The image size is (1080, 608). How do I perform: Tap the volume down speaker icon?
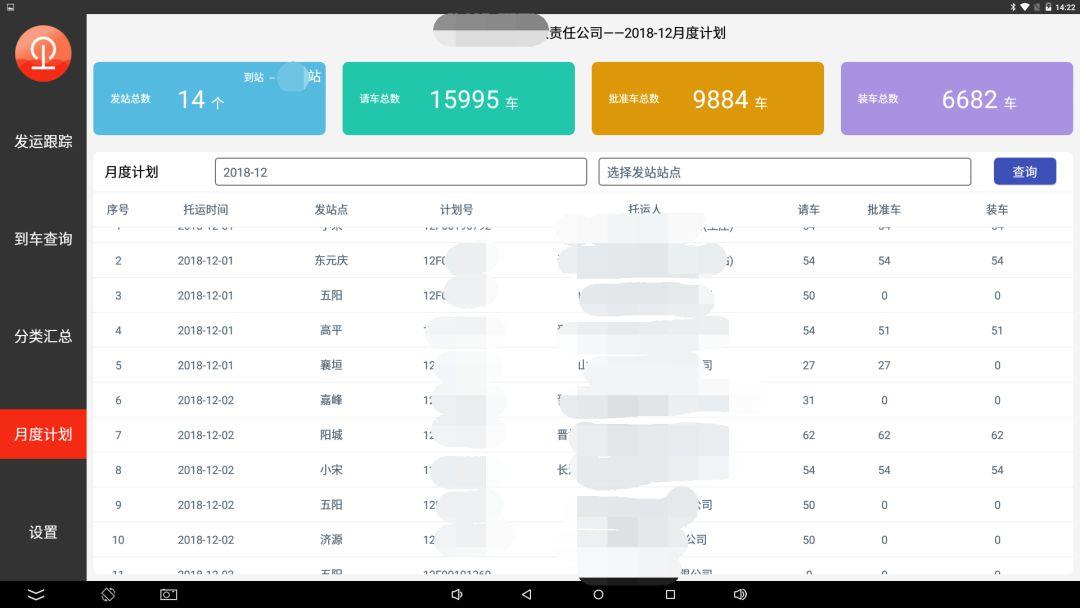tap(457, 594)
